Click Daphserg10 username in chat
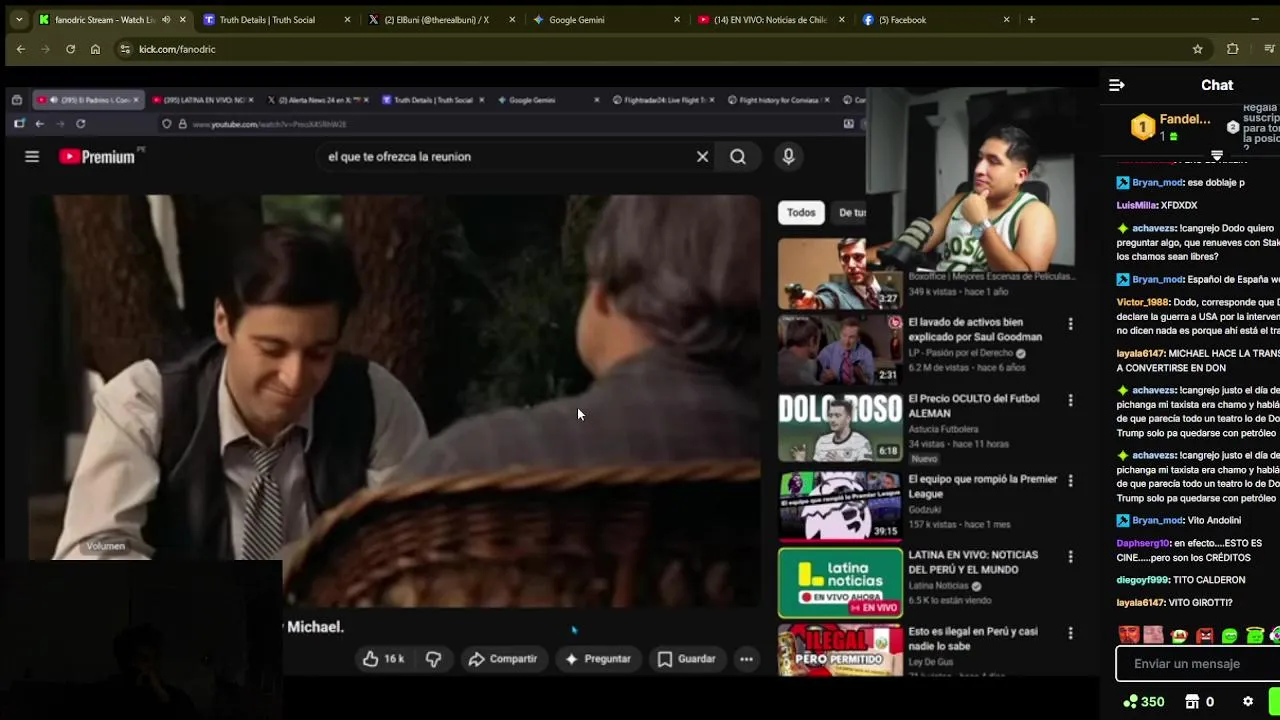Image resolution: width=1280 pixels, height=720 pixels. (x=1143, y=544)
